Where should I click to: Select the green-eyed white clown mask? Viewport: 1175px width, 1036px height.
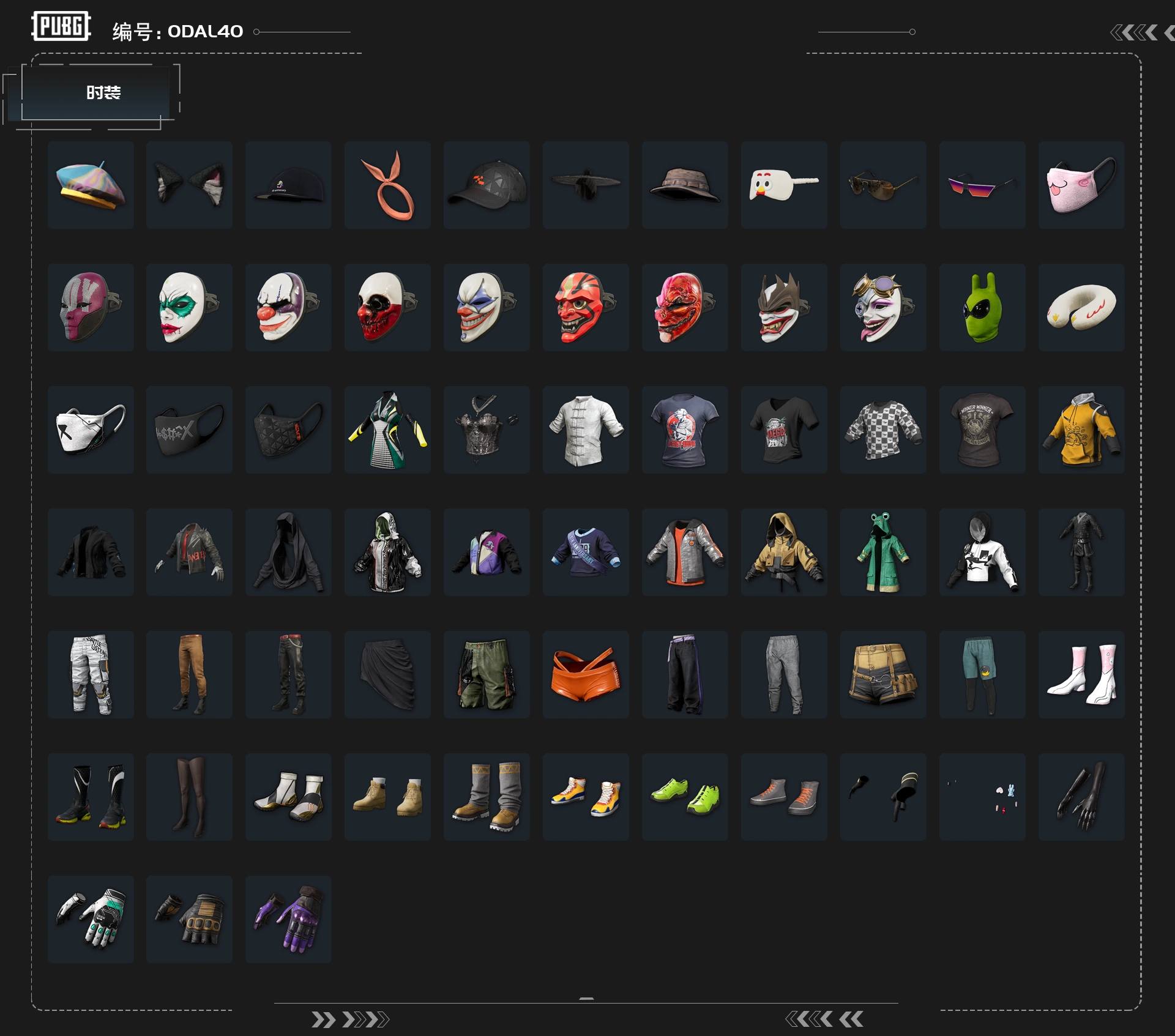pos(189,307)
